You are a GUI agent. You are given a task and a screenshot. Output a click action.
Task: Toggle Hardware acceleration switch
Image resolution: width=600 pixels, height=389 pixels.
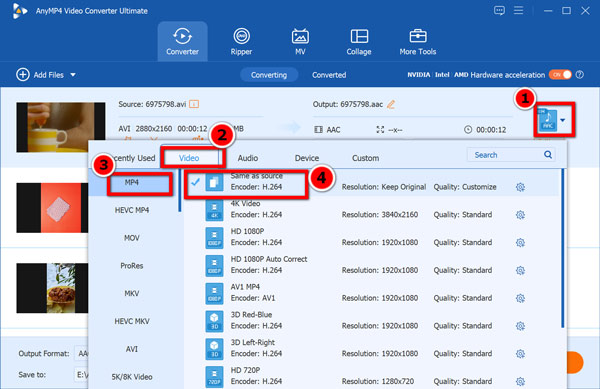click(x=560, y=75)
